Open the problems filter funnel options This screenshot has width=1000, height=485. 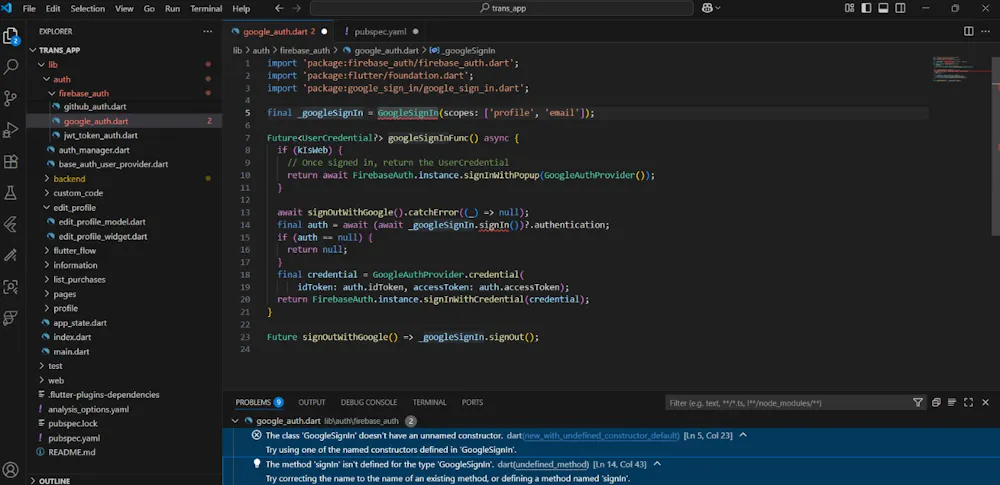pos(918,403)
